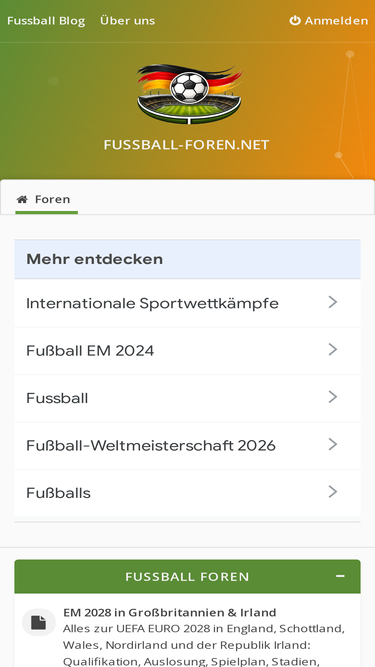Click chevron next to Internationale Sportwettkämpfe
The image size is (375, 667).
click(333, 302)
